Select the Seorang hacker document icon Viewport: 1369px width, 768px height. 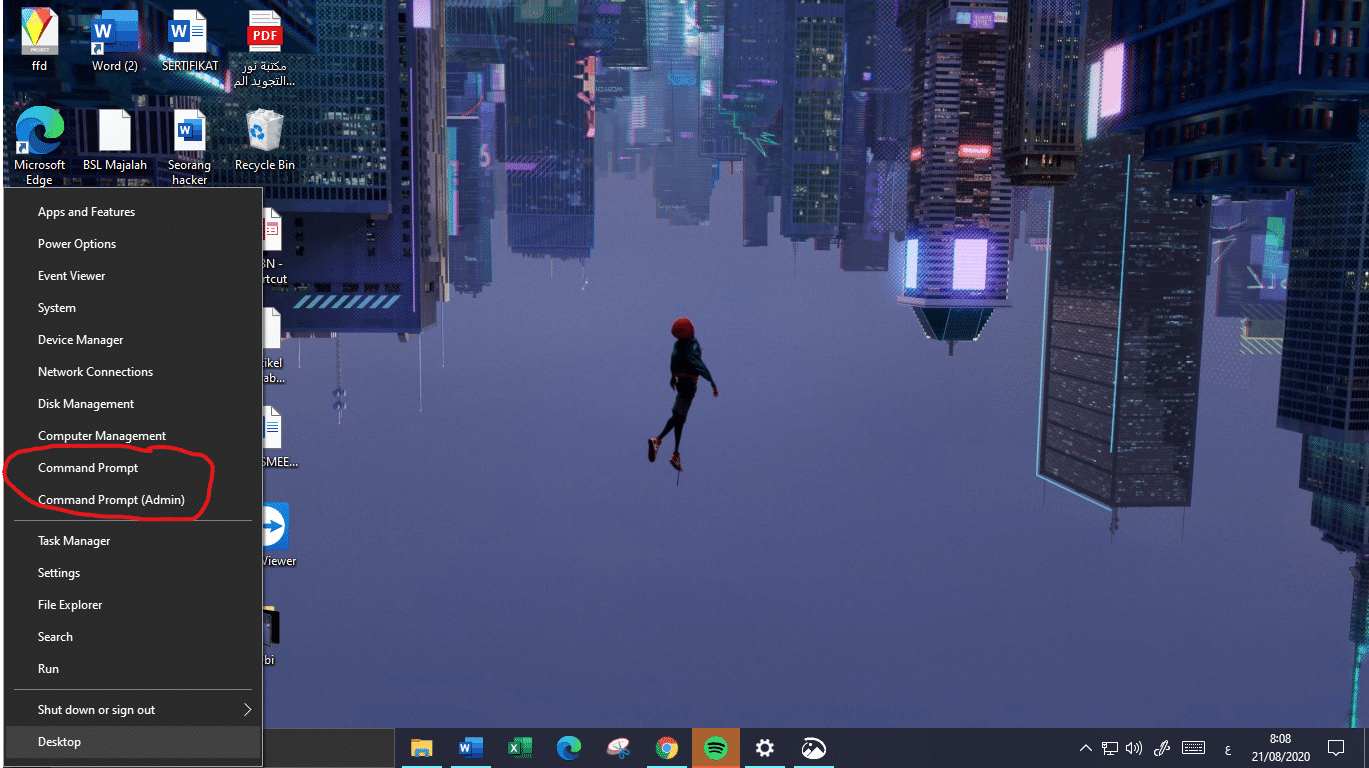tap(189, 147)
